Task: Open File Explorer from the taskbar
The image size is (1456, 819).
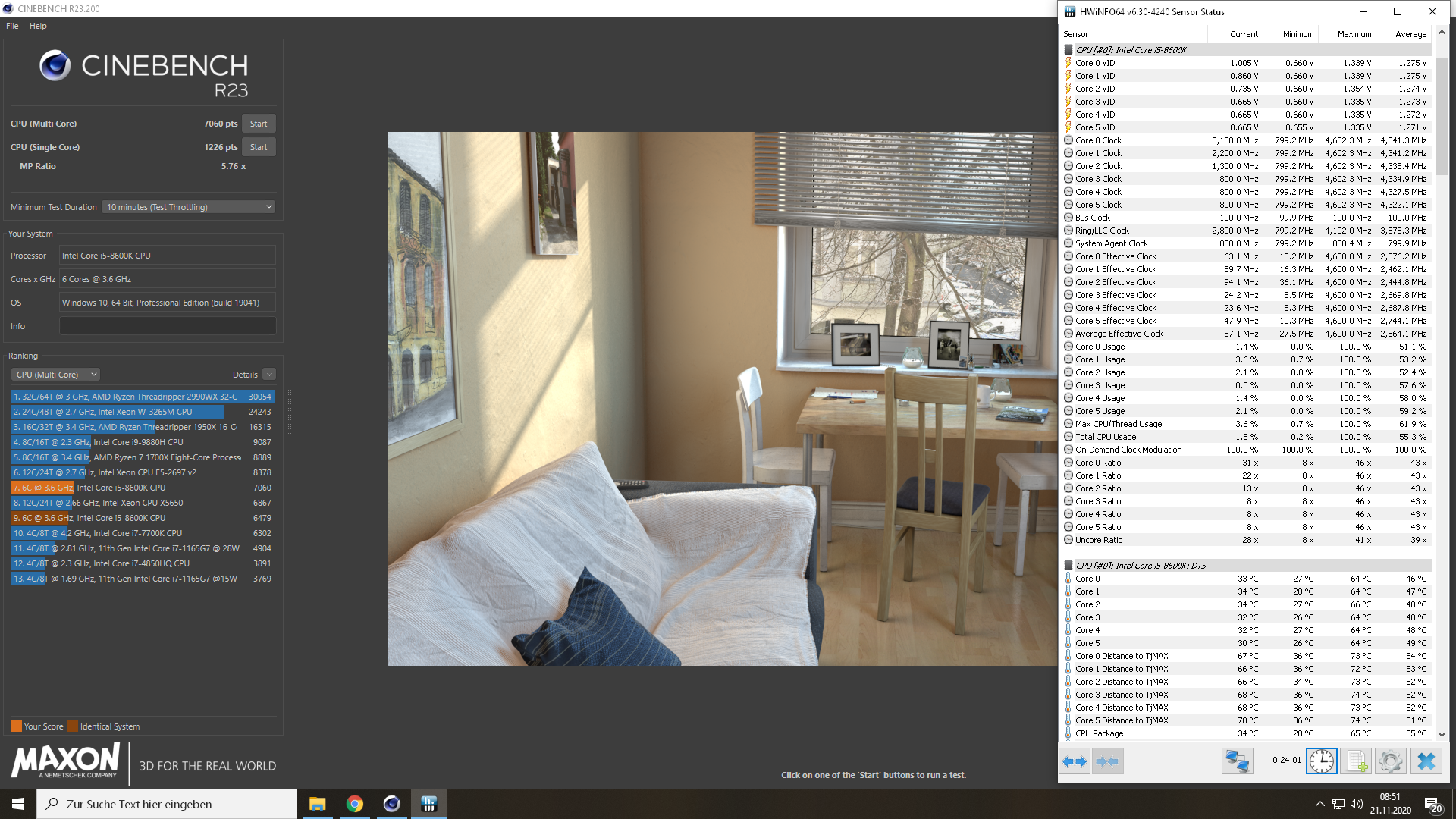Action: pos(317,804)
